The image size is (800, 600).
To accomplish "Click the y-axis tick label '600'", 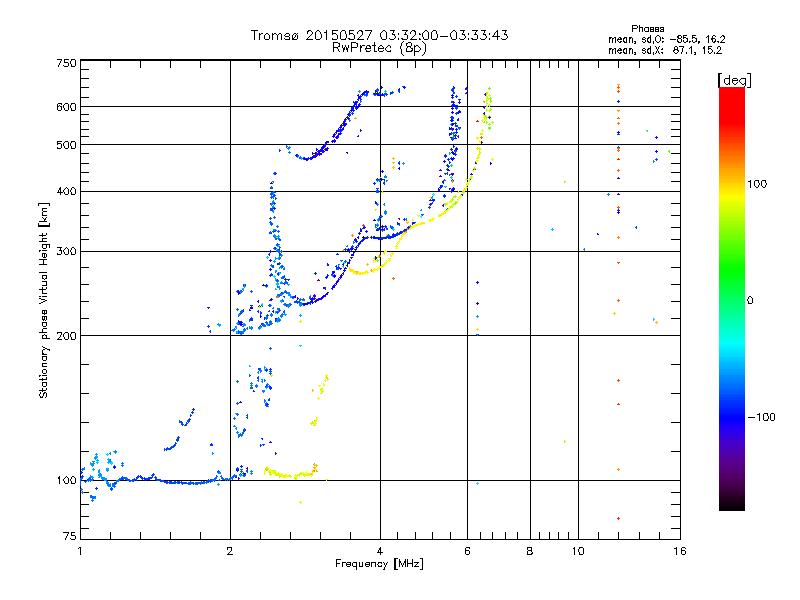I will tap(66, 107).
